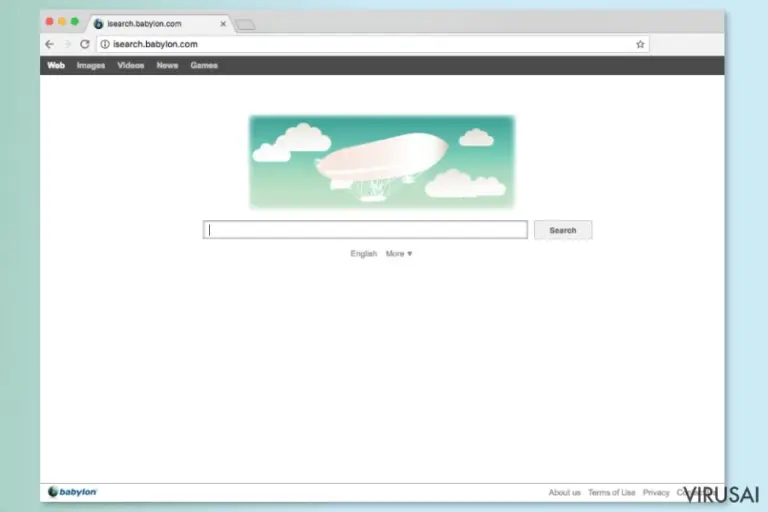Reload the page with the refresh icon

coord(85,44)
